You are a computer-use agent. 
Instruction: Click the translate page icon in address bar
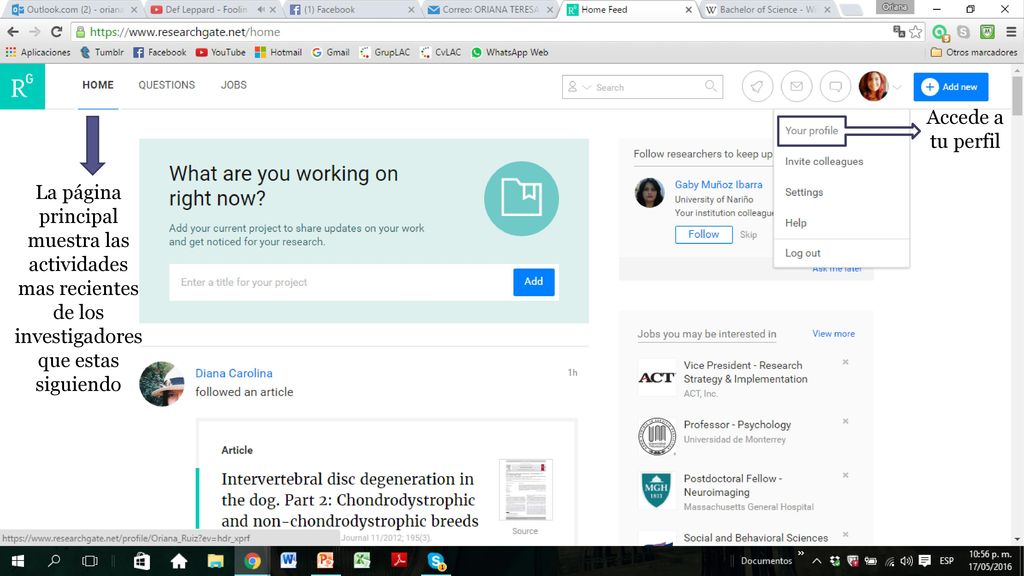click(899, 31)
